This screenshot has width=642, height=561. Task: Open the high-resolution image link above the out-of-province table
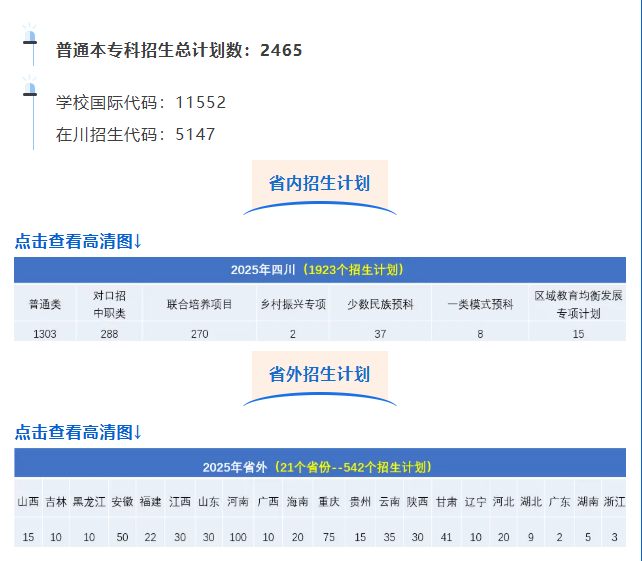click(78, 432)
